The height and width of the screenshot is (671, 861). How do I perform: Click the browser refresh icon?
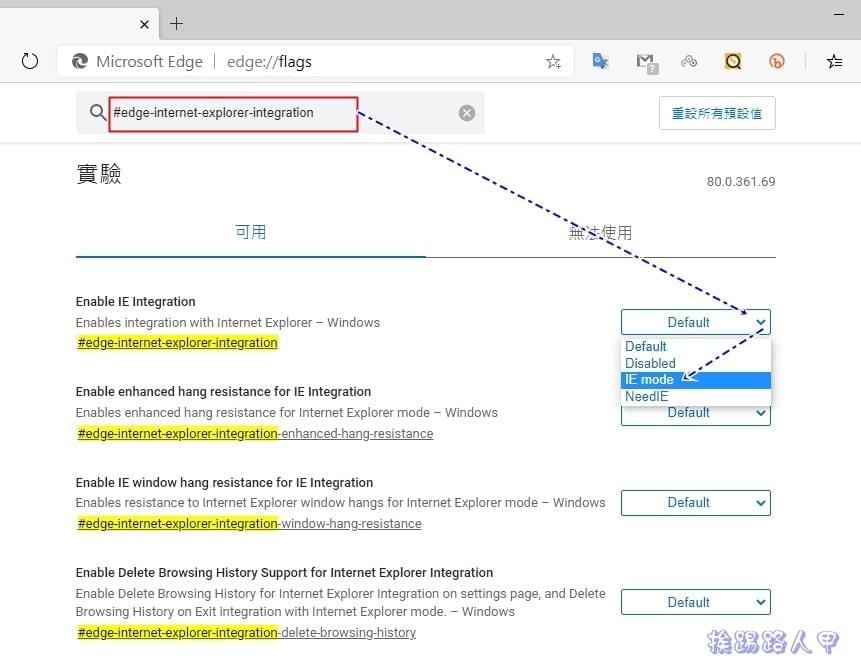click(30, 61)
